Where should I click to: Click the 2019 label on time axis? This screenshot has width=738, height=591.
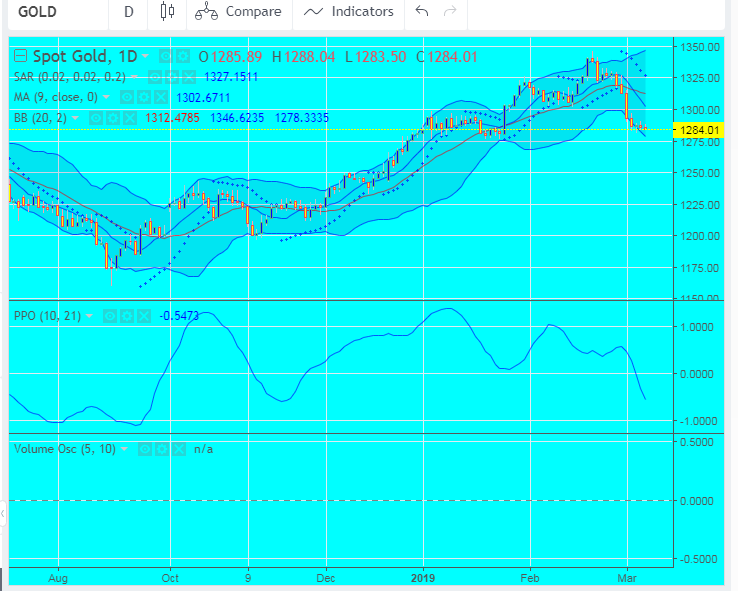tap(423, 578)
